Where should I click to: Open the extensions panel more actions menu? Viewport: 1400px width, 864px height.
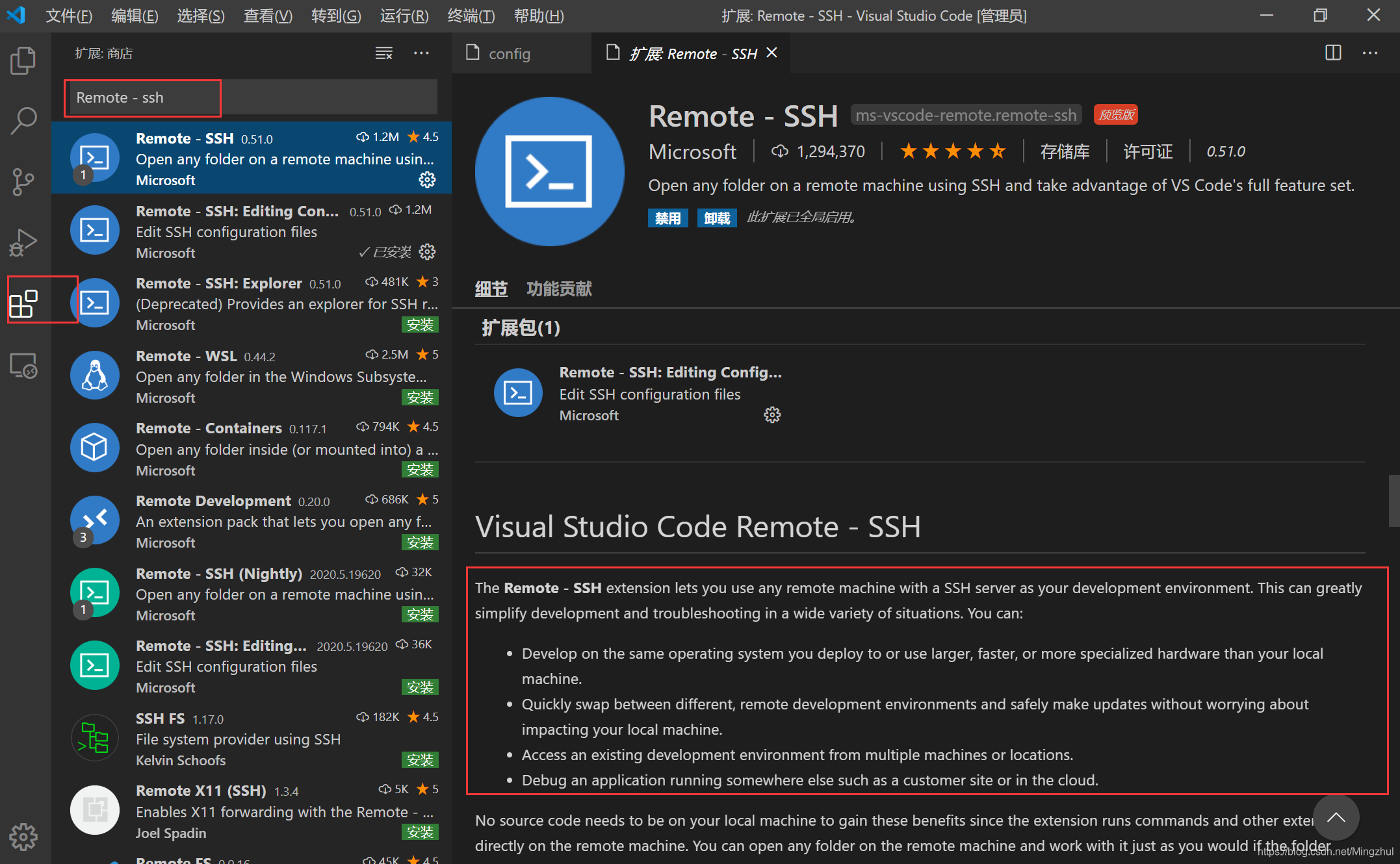[x=421, y=53]
